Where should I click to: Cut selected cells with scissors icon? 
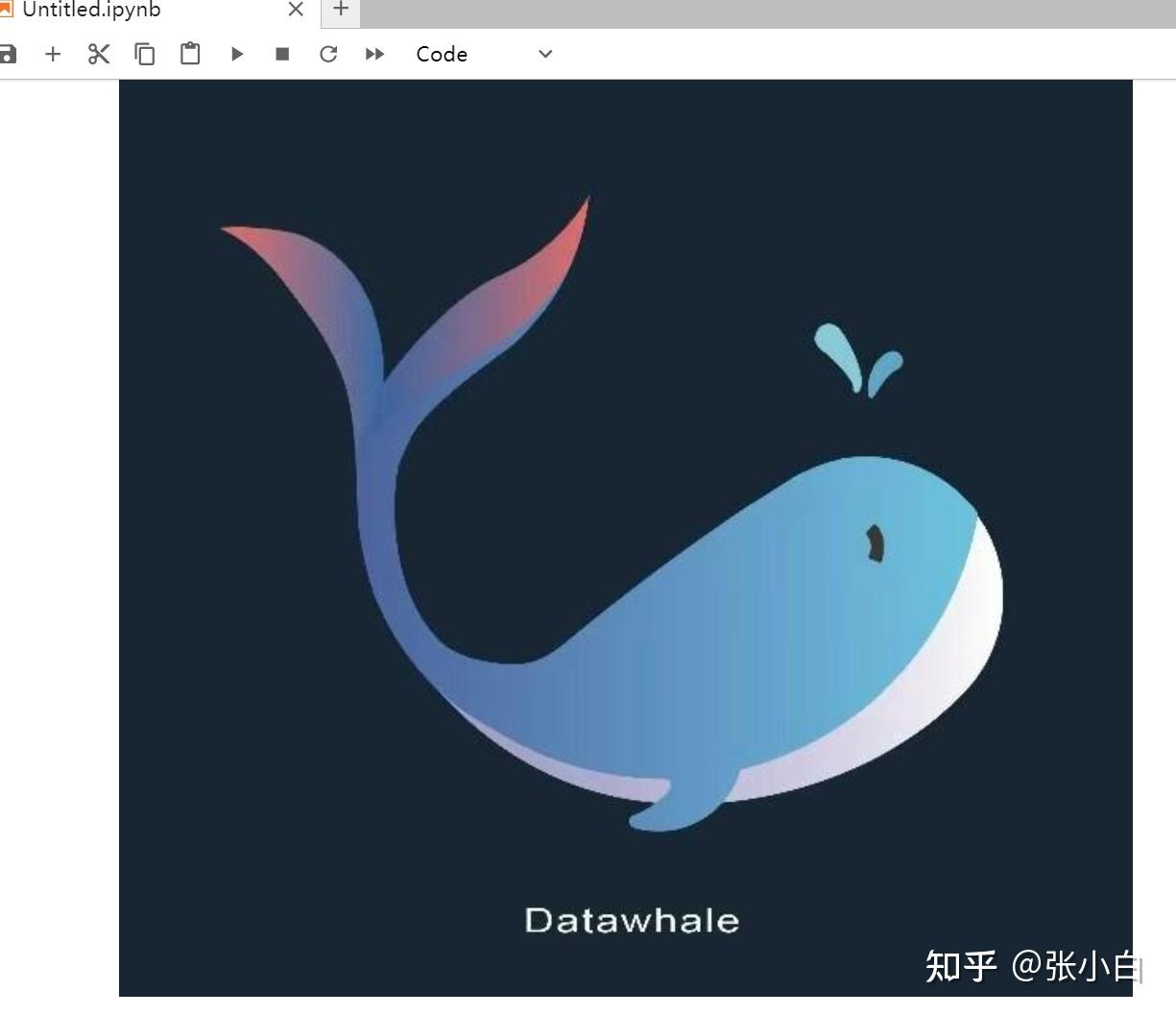point(99,54)
